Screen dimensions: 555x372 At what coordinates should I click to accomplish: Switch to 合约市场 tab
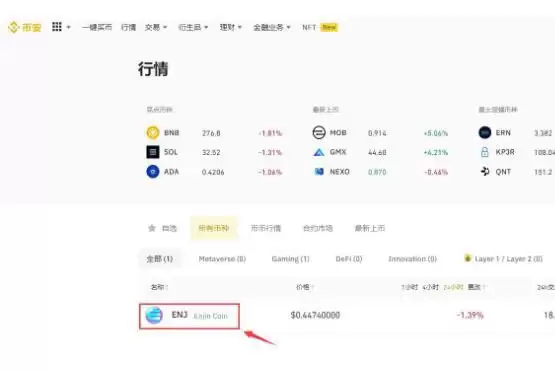[318, 228]
